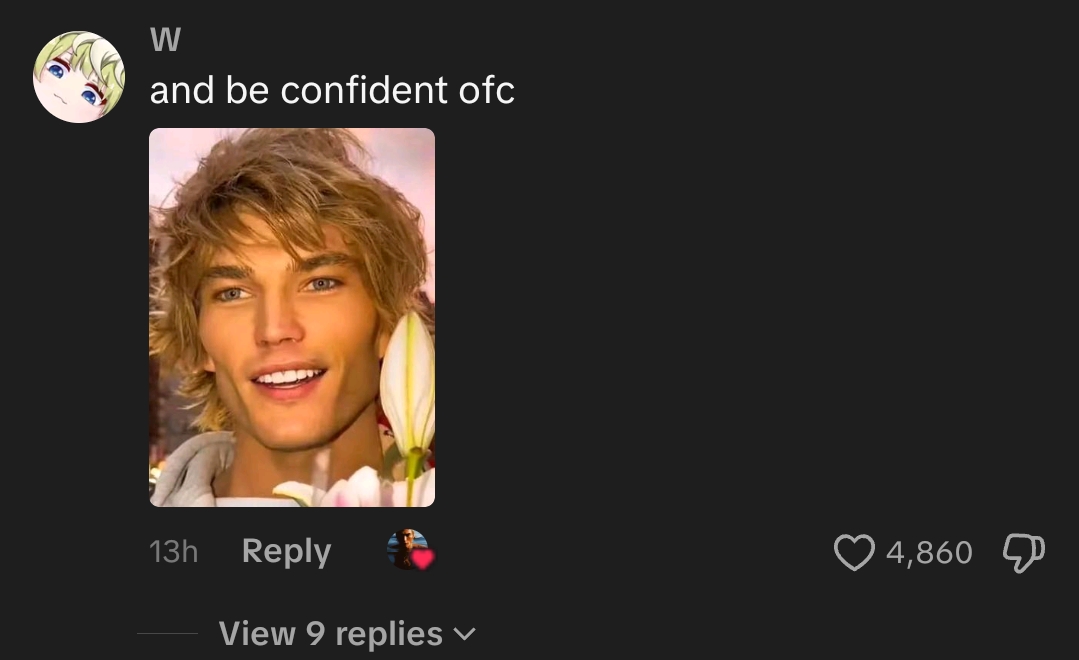Click the 13h timestamp

tap(173, 552)
